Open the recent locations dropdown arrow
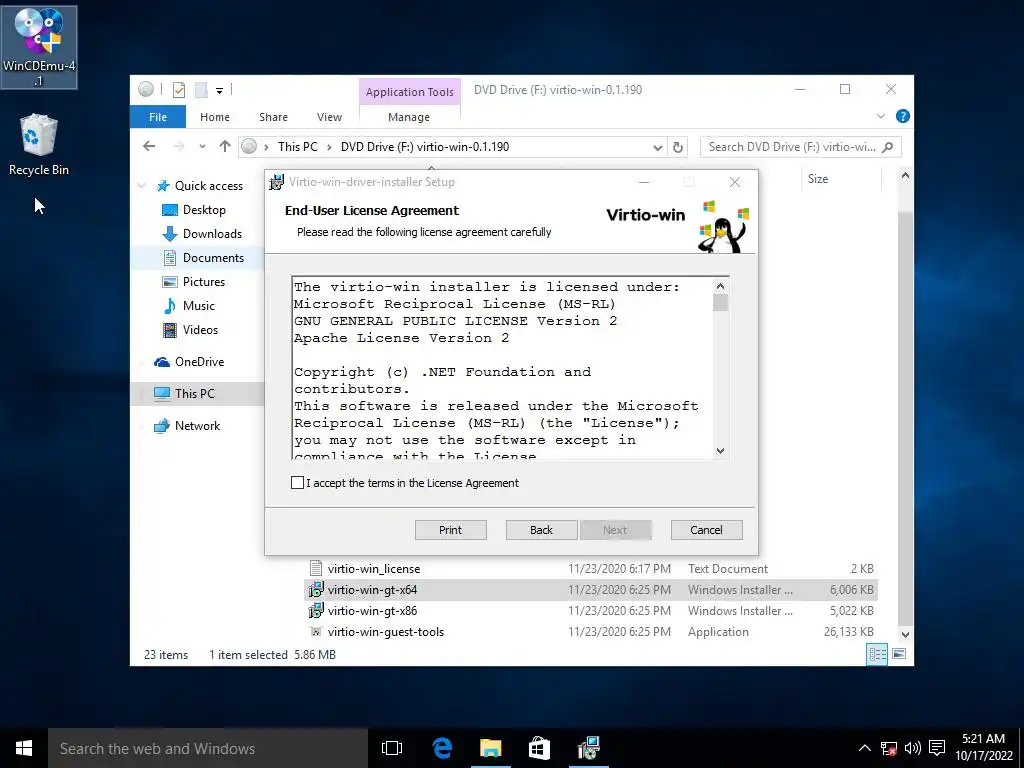The width and height of the screenshot is (1024, 768). click(202, 147)
